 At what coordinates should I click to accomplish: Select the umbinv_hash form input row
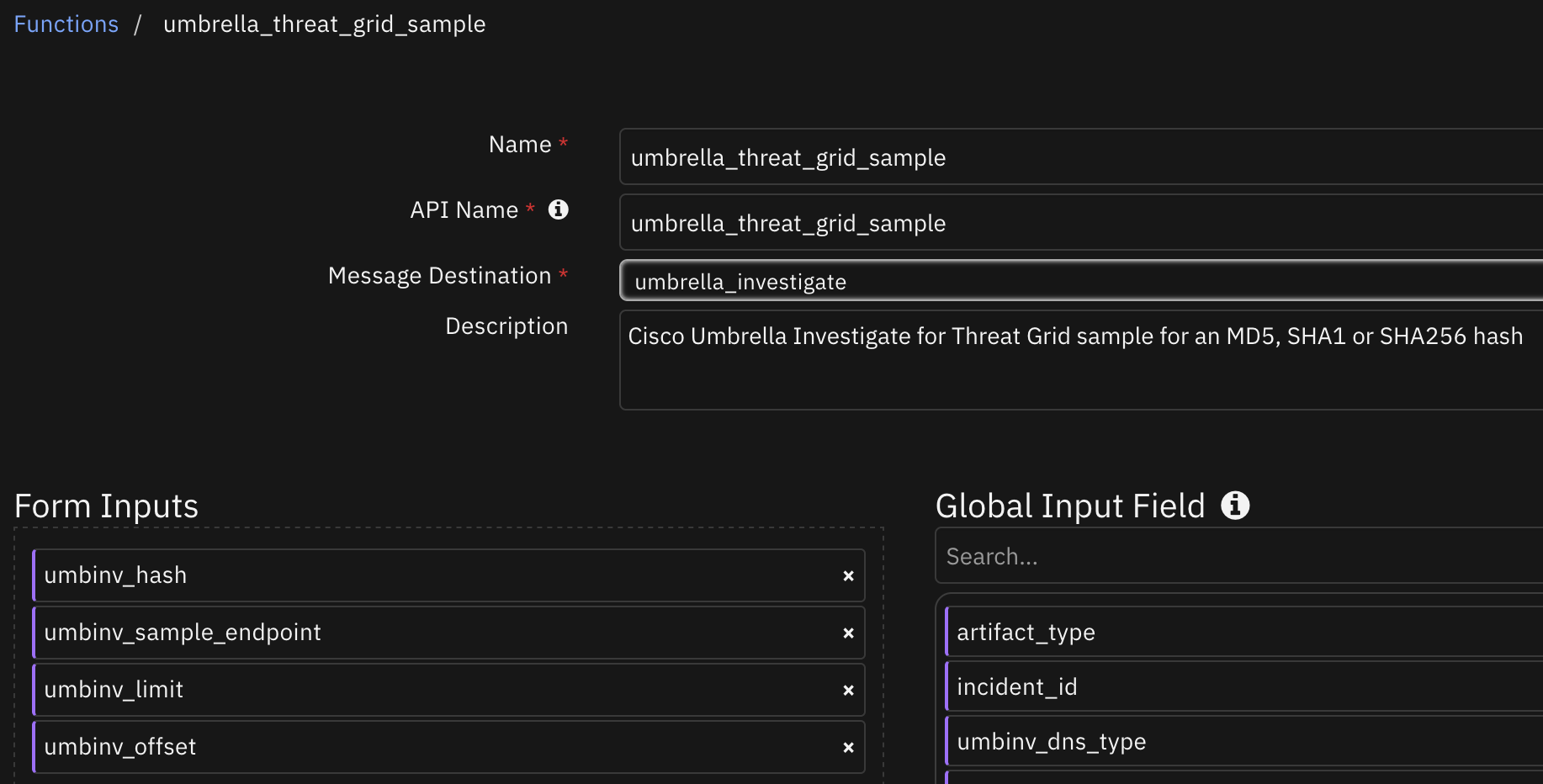448,575
